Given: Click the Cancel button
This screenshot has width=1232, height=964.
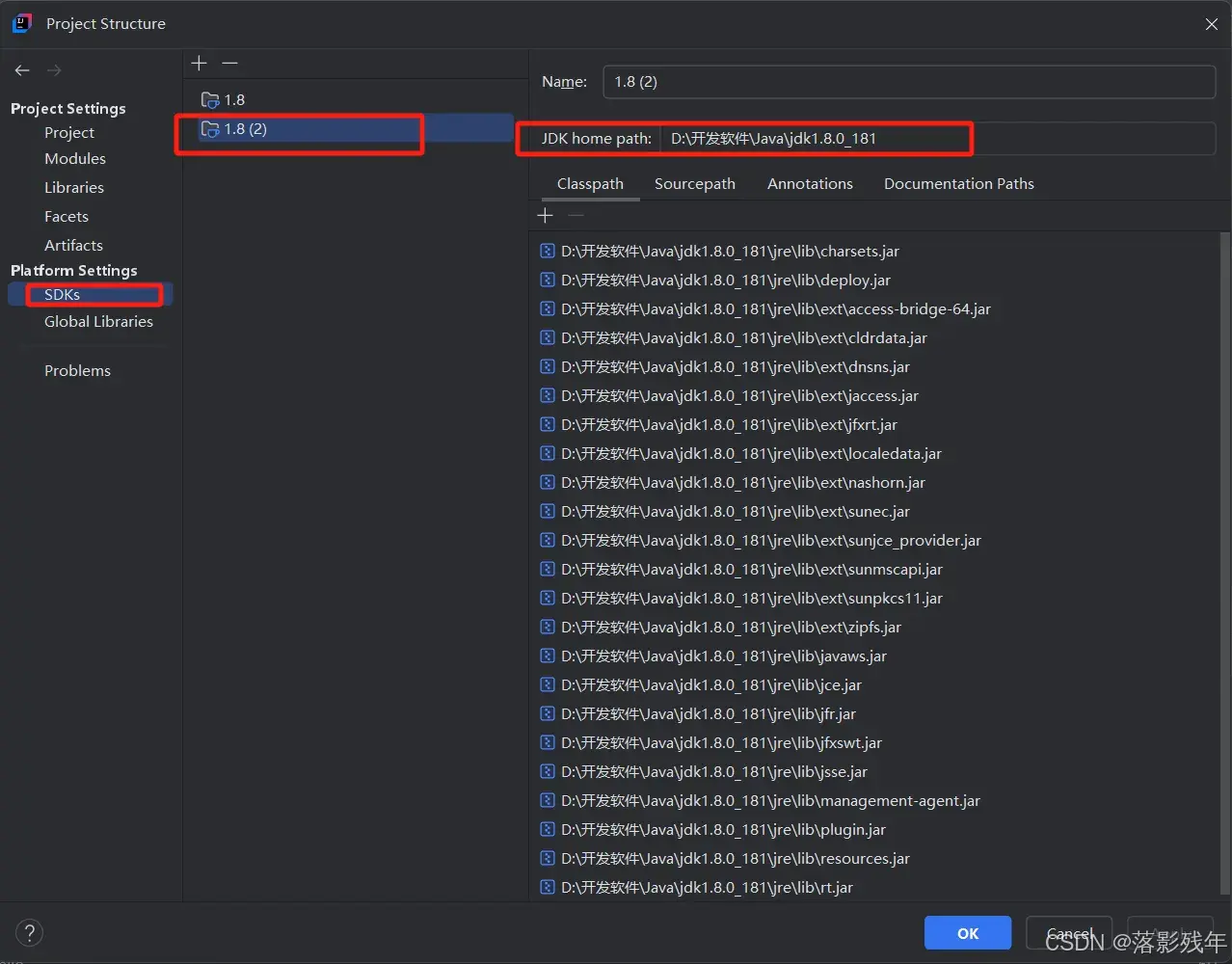Looking at the screenshot, I should (x=1069, y=933).
